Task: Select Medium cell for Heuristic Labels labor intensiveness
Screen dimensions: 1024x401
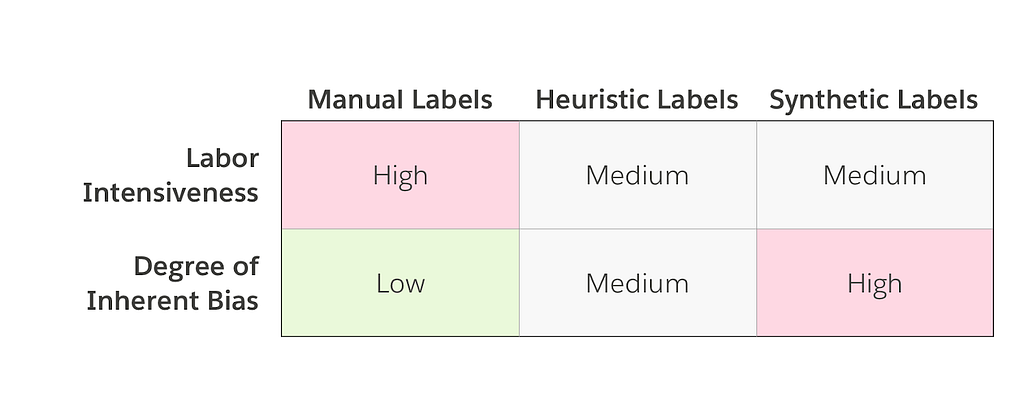Action: 637,175
